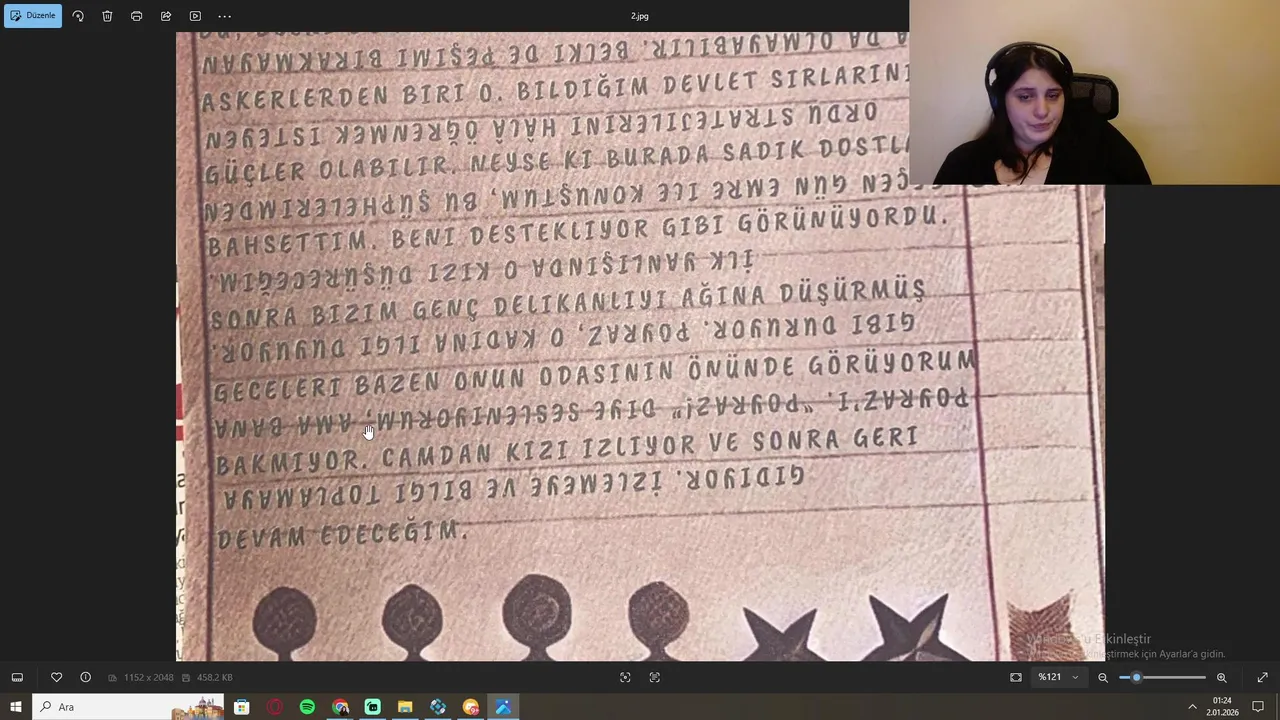Image resolution: width=1280 pixels, height=720 pixels.
Task: Fit image to window icon
Action: 1016,677
